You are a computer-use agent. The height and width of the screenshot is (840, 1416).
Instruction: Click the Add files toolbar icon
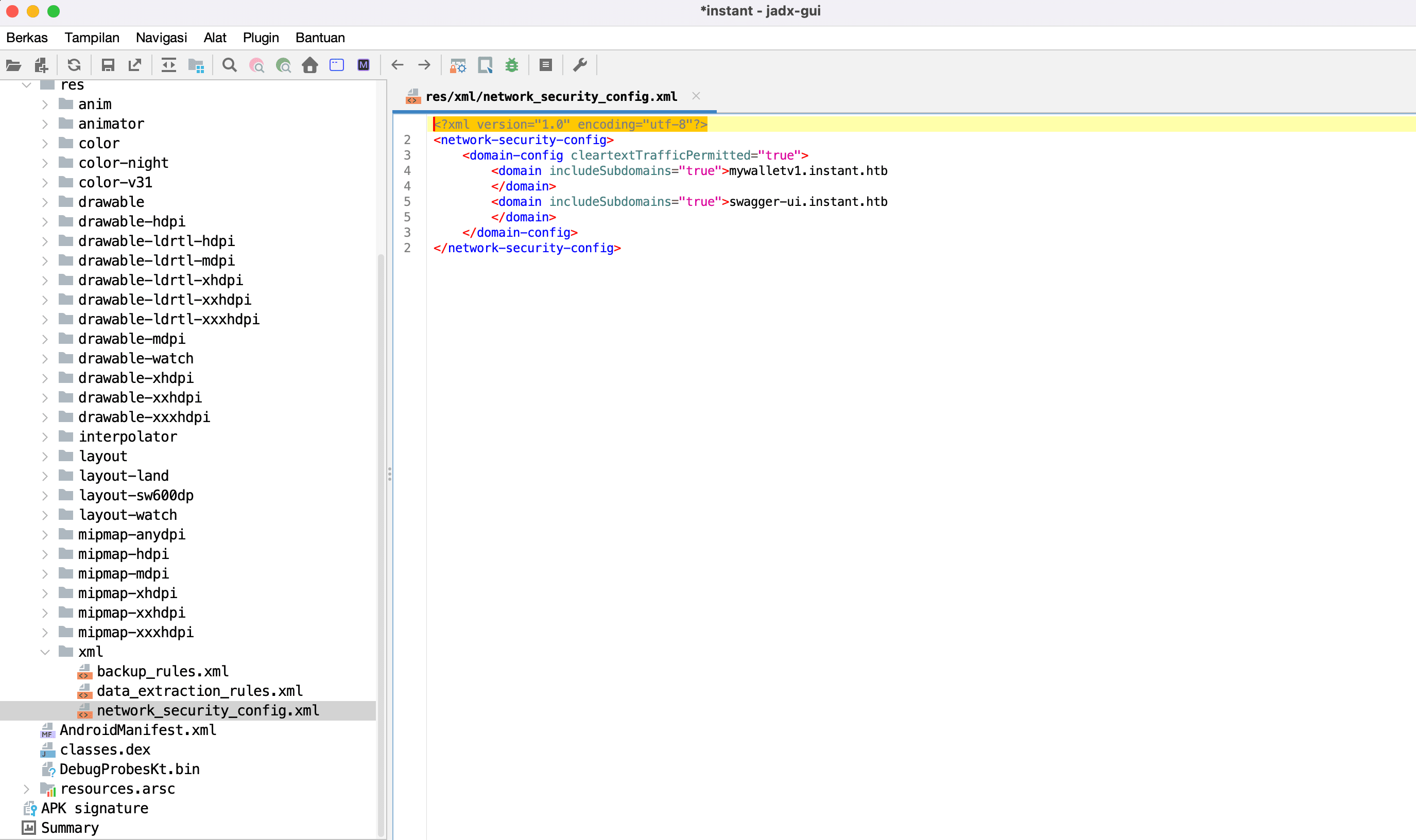(x=41, y=65)
